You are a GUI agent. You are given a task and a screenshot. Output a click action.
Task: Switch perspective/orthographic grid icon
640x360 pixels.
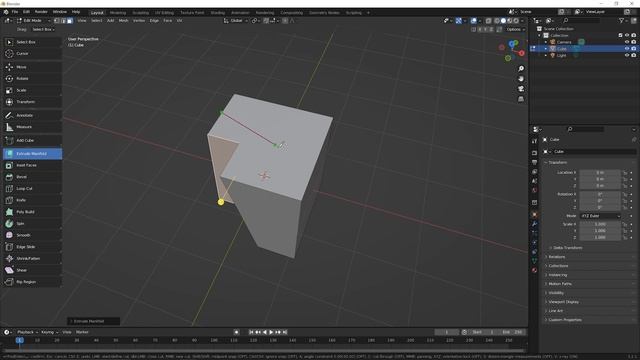(521, 99)
